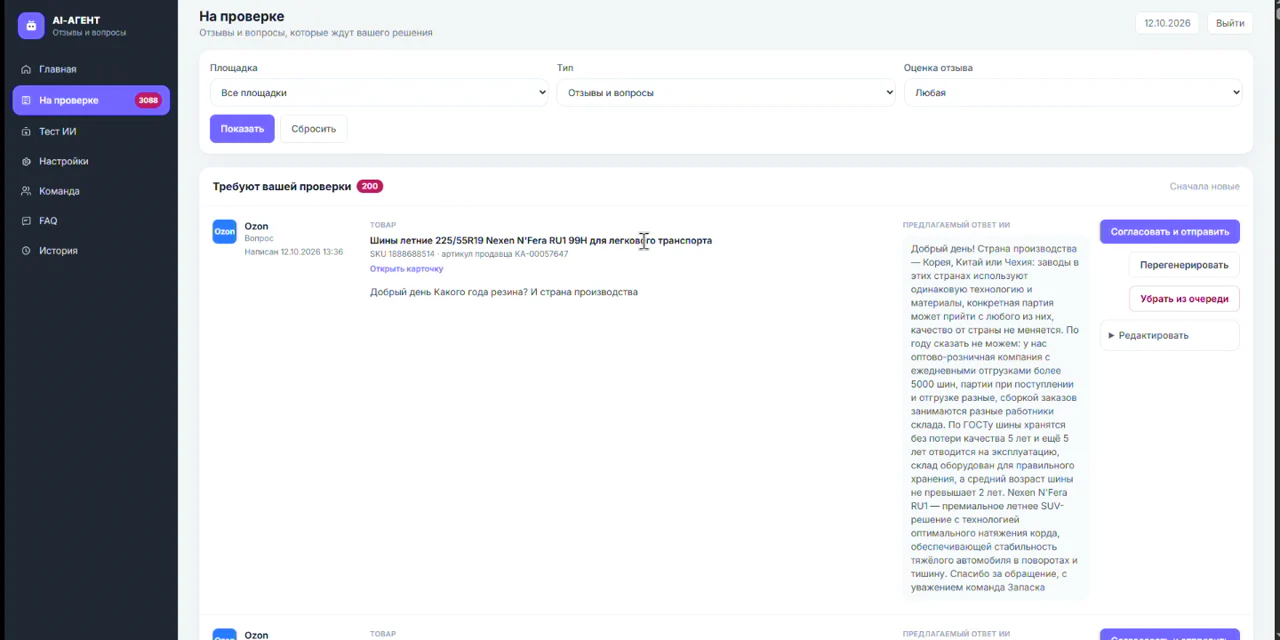Open the FAQ section
The height and width of the screenshot is (640, 1280).
tap(91, 221)
